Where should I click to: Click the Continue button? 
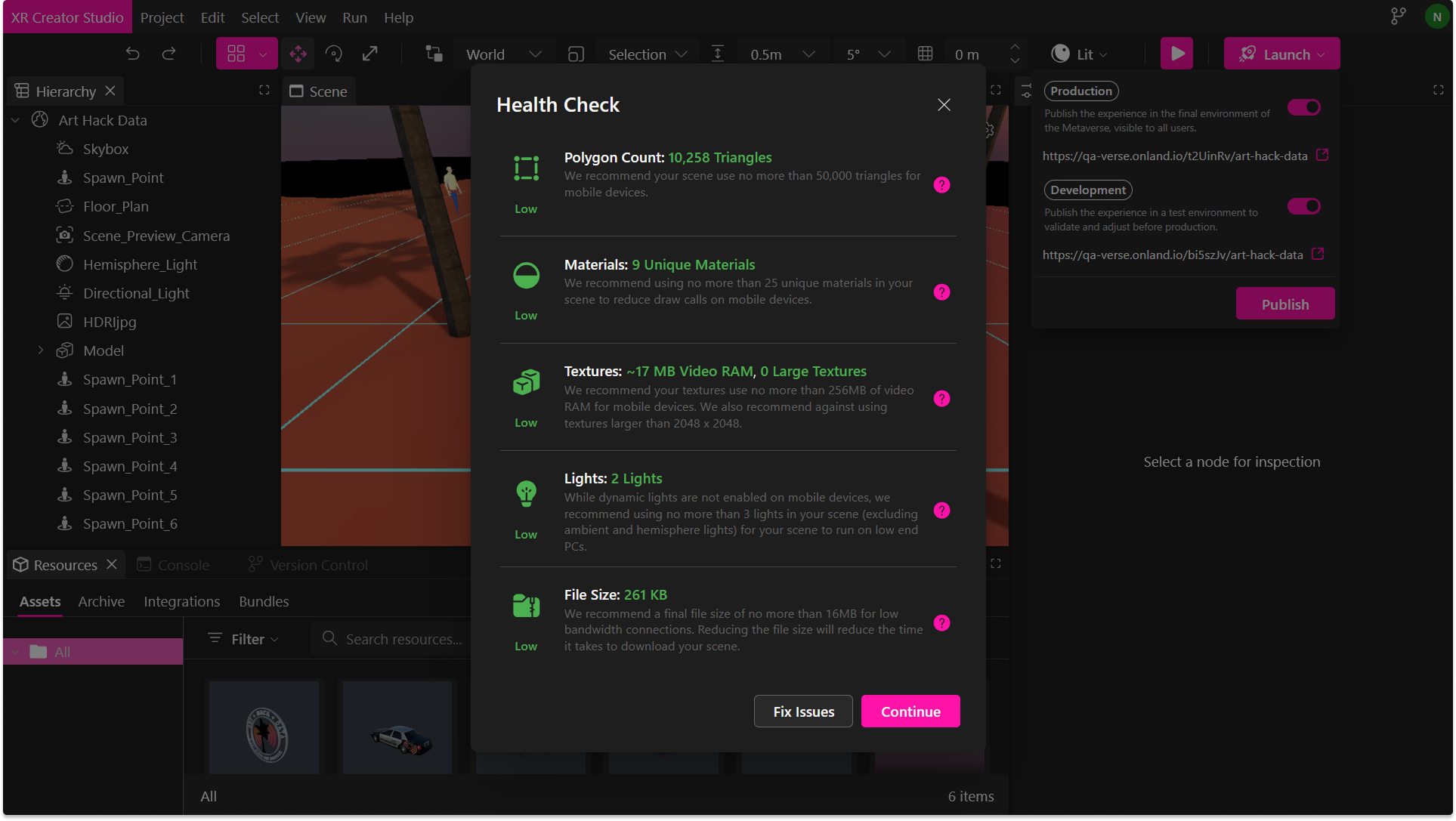click(910, 711)
